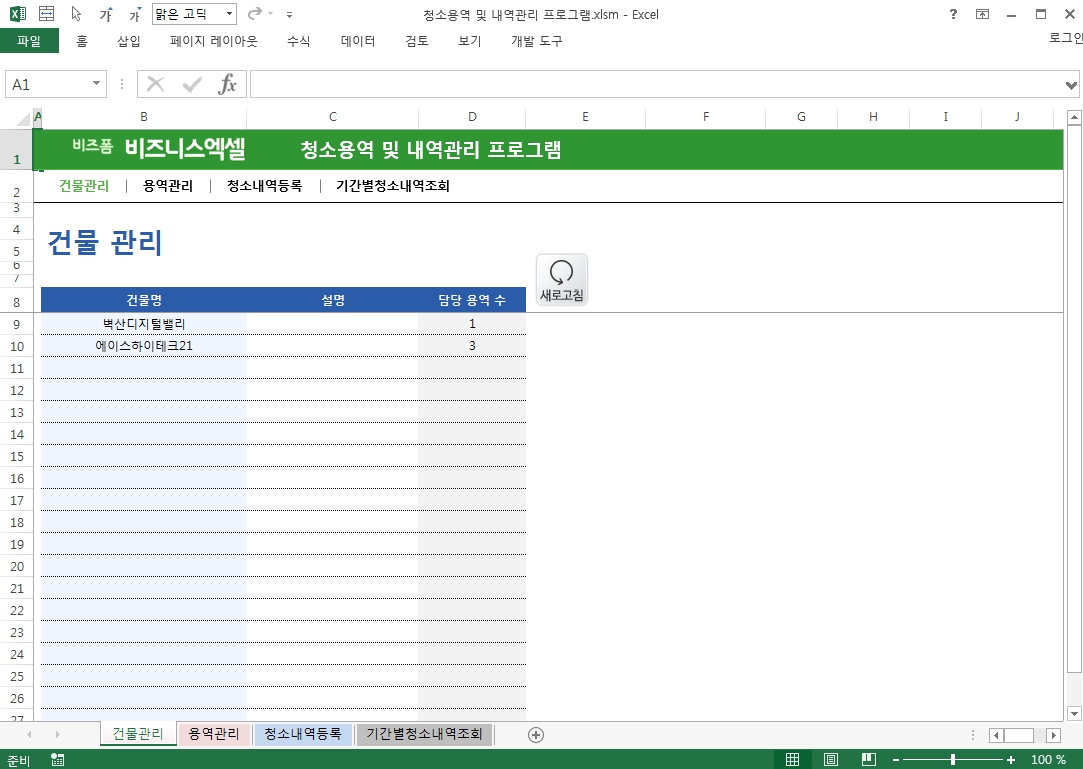
Task: Add a new sheet with the plus icon
Action: (x=536, y=735)
